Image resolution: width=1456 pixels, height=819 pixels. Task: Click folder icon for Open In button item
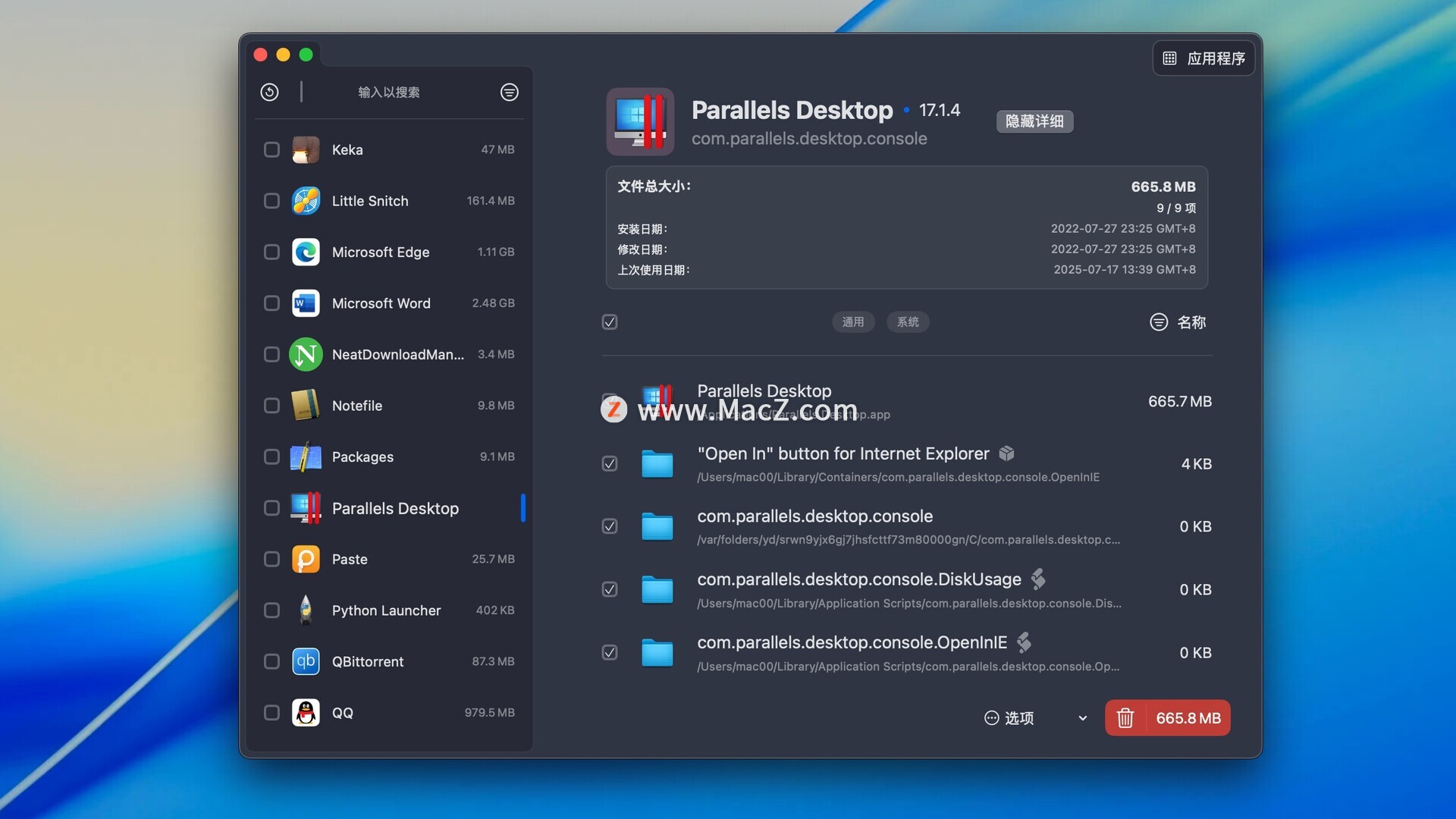[657, 464]
